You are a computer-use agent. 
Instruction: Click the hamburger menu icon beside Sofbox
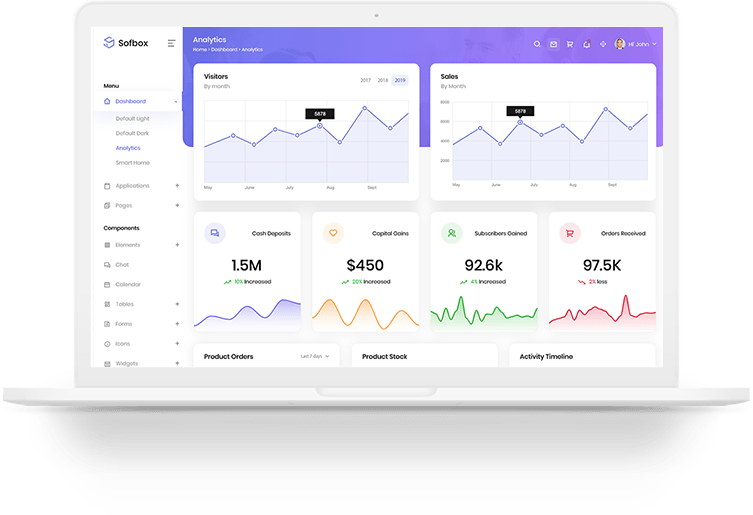(171, 43)
